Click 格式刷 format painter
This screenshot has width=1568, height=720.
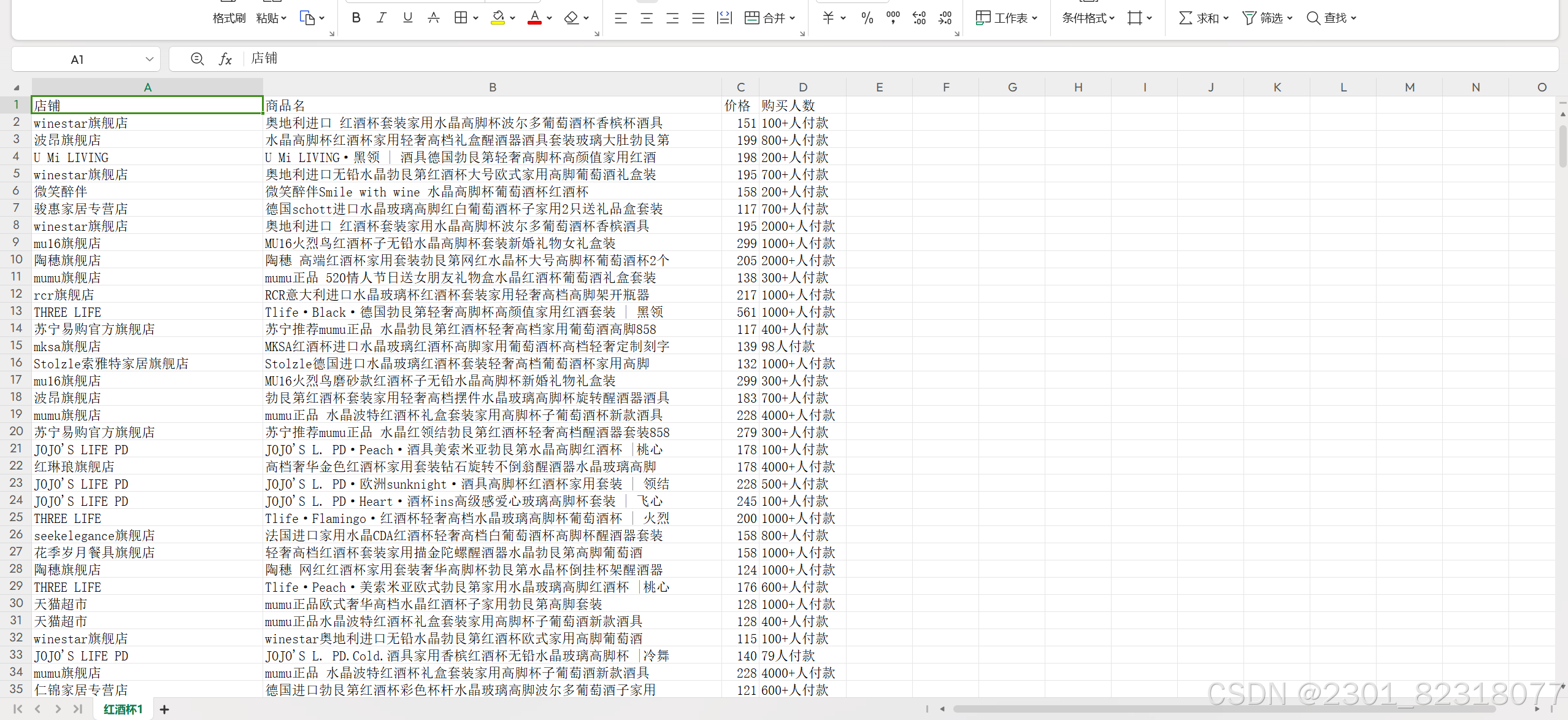coord(229,18)
